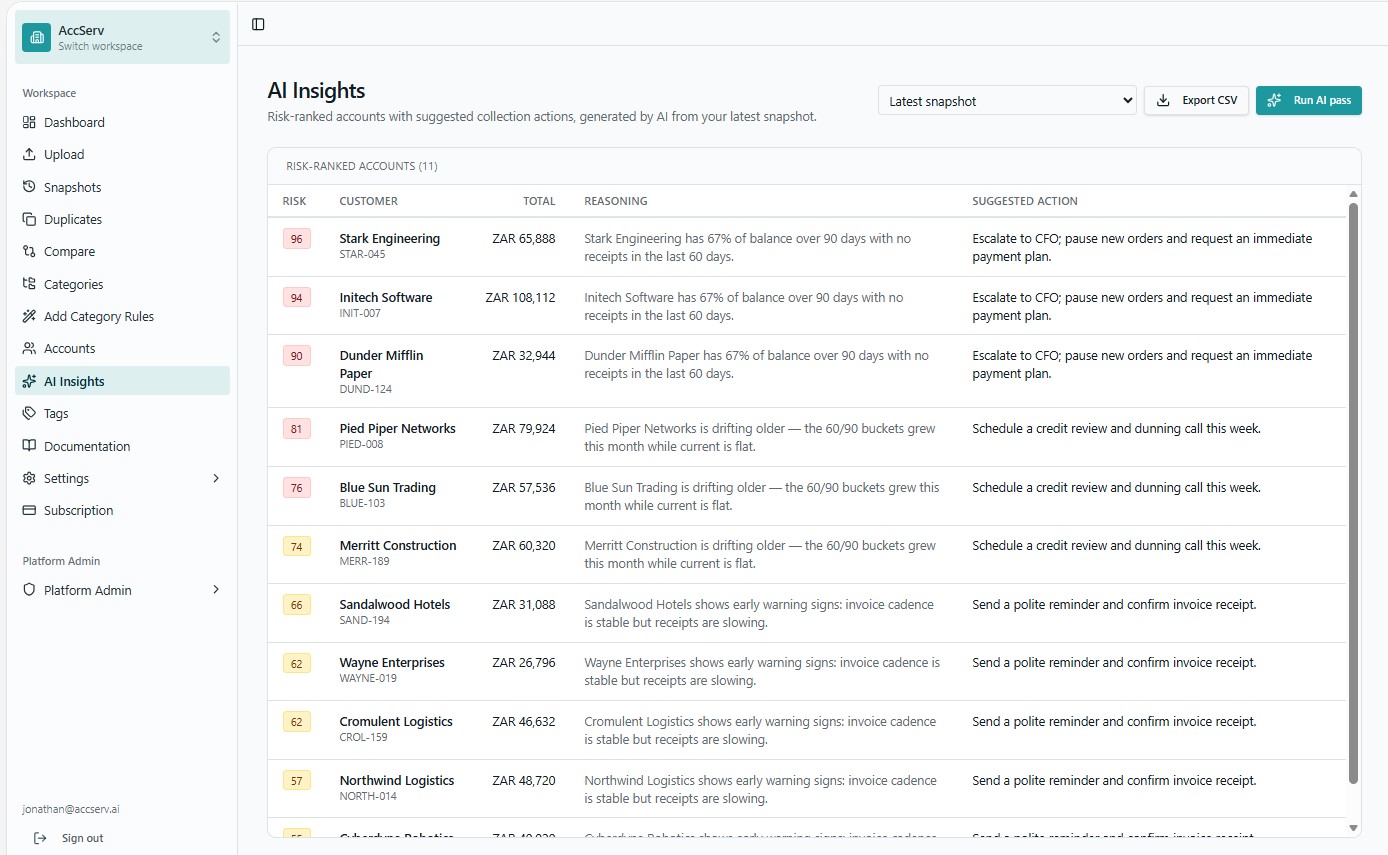Click the Add Category Rules wand icon
The image size is (1388, 855).
29,316
